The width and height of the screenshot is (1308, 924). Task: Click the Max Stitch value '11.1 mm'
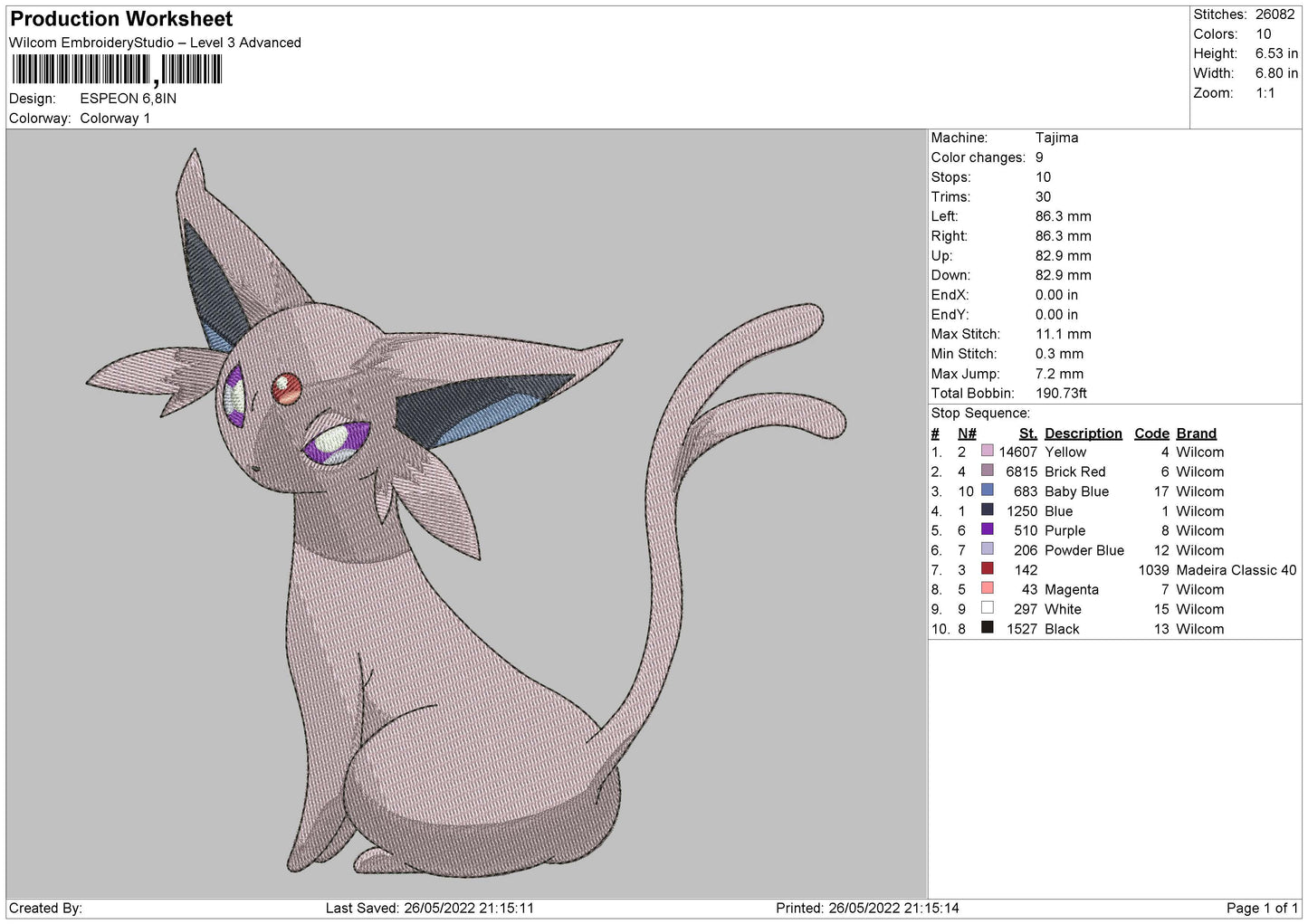tap(1064, 334)
